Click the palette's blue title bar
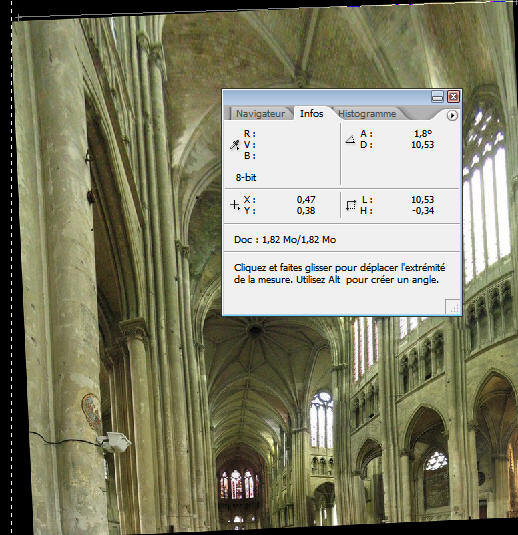 [326, 97]
